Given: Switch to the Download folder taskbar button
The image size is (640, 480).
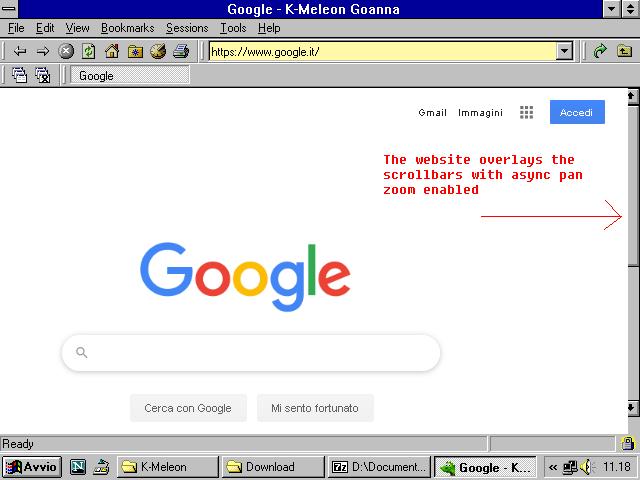Looking at the screenshot, I should point(273,467).
